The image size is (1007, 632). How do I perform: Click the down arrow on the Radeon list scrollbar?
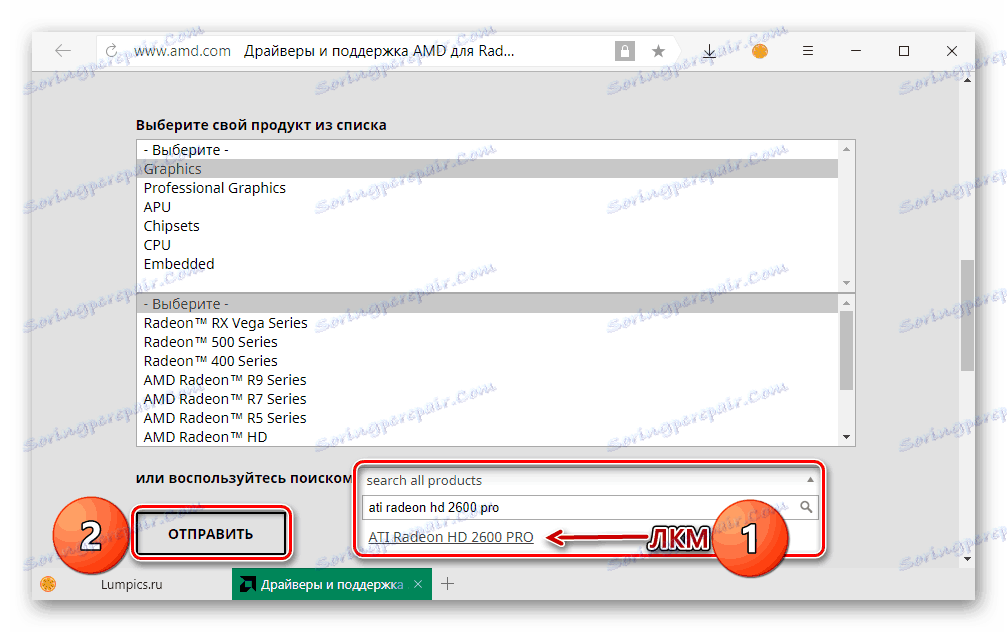click(x=848, y=434)
